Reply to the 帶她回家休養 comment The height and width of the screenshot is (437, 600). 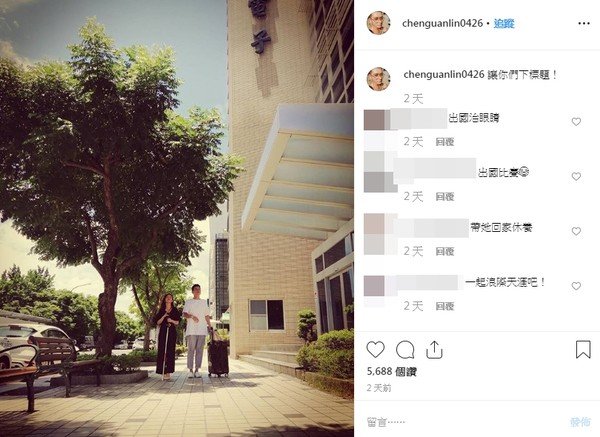click(445, 251)
